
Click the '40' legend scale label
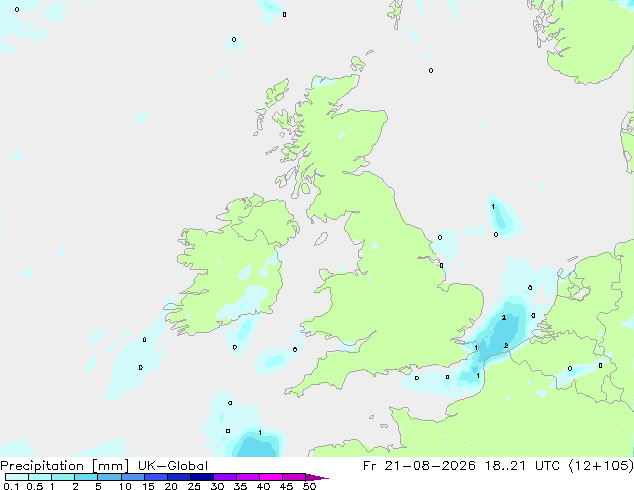tap(263, 486)
